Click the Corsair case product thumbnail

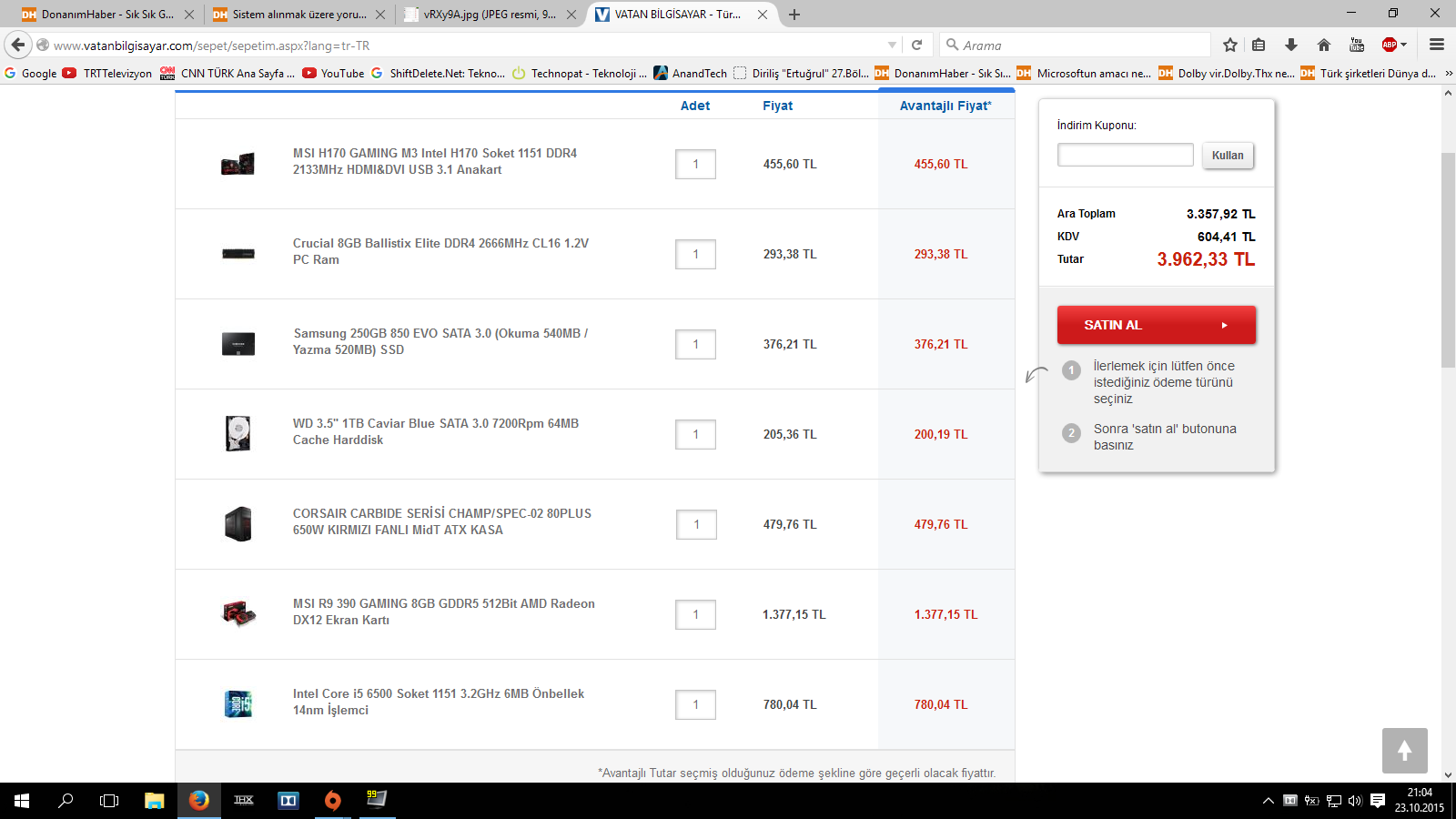point(238,524)
